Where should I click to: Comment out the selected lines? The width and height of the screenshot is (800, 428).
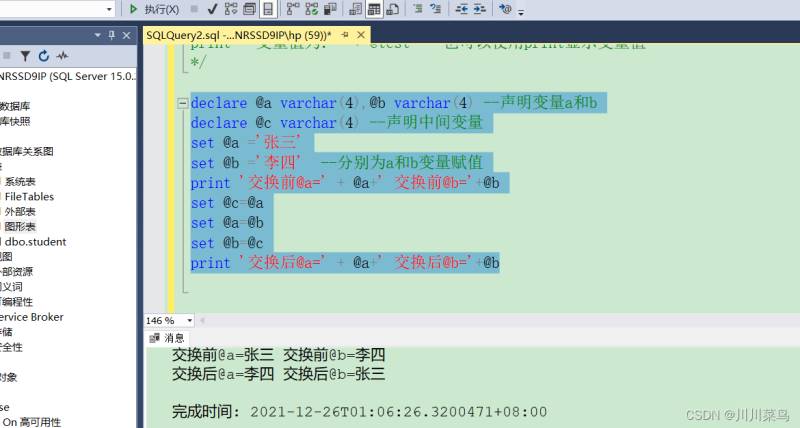[x=418, y=9]
